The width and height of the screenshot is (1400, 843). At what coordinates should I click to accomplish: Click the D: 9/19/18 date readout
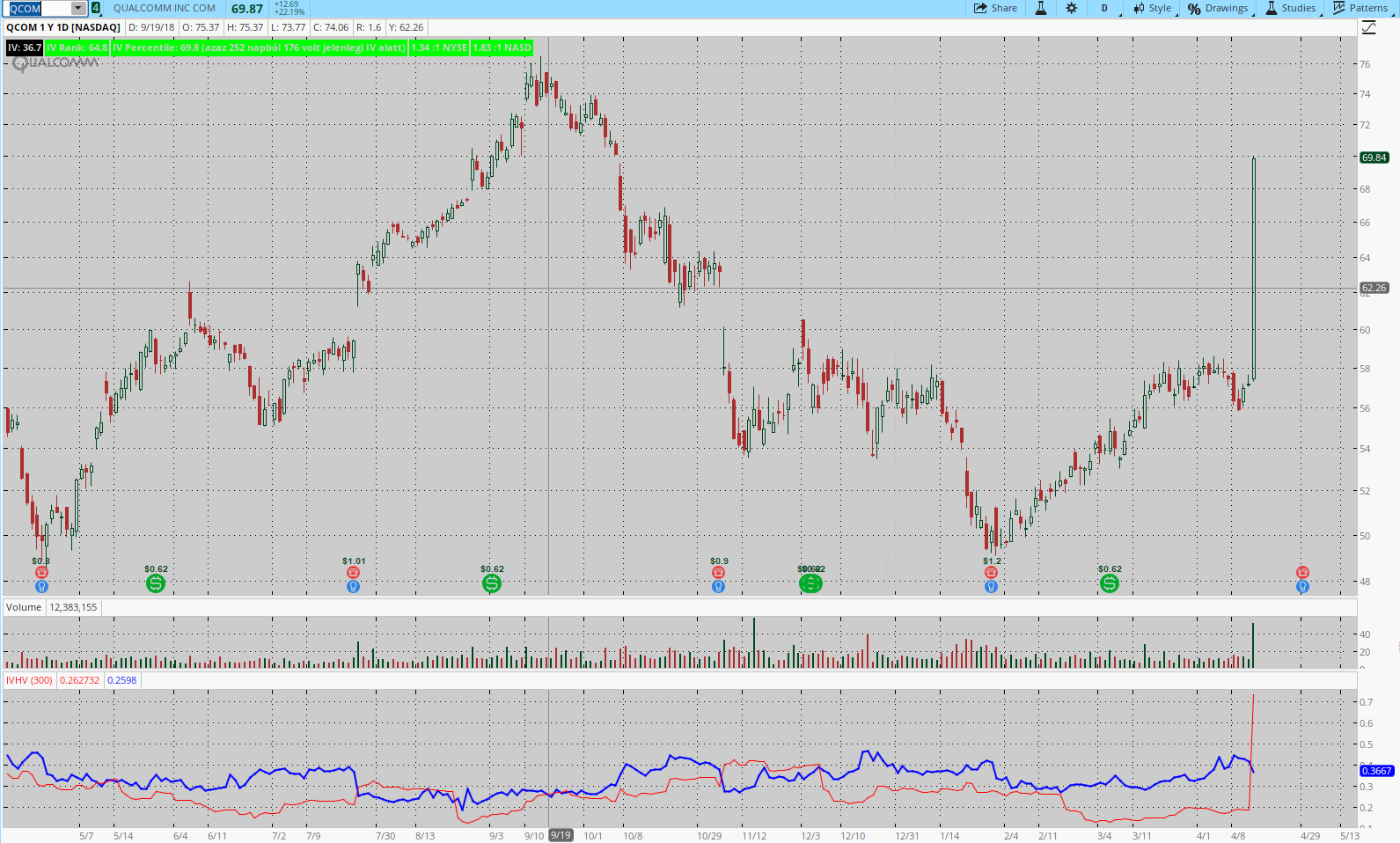pos(151,27)
